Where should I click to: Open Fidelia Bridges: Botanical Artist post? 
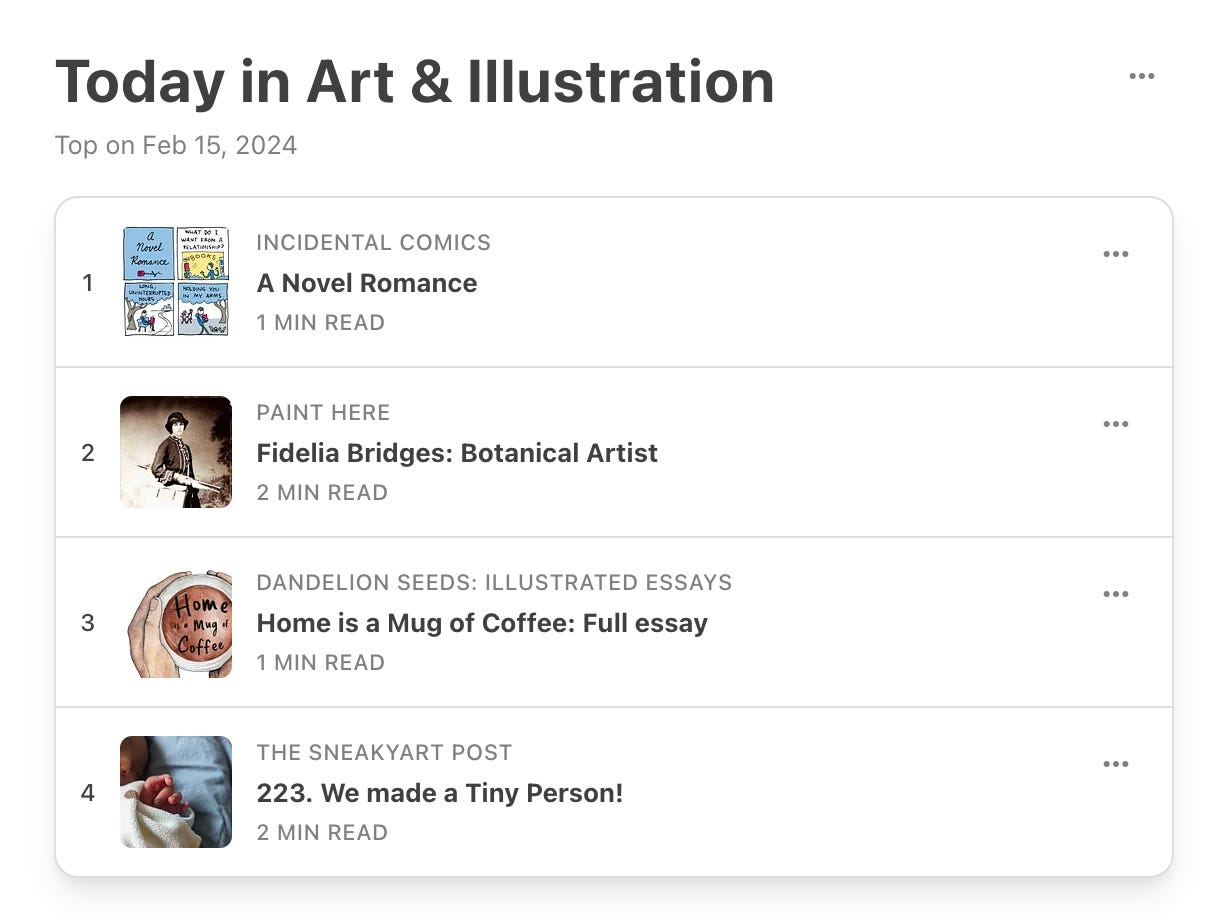pyautogui.click(x=457, y=453)
